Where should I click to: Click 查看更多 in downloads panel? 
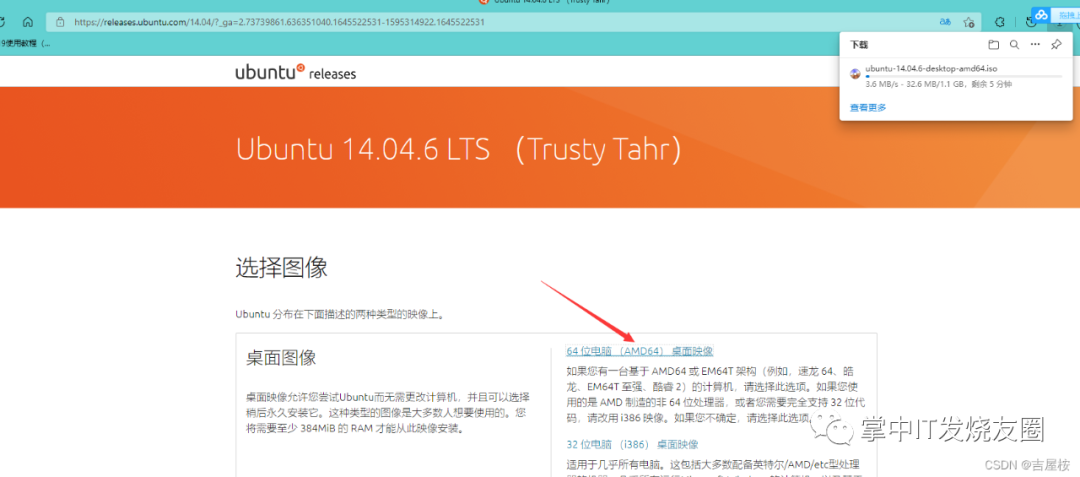[x=868, y=107]
